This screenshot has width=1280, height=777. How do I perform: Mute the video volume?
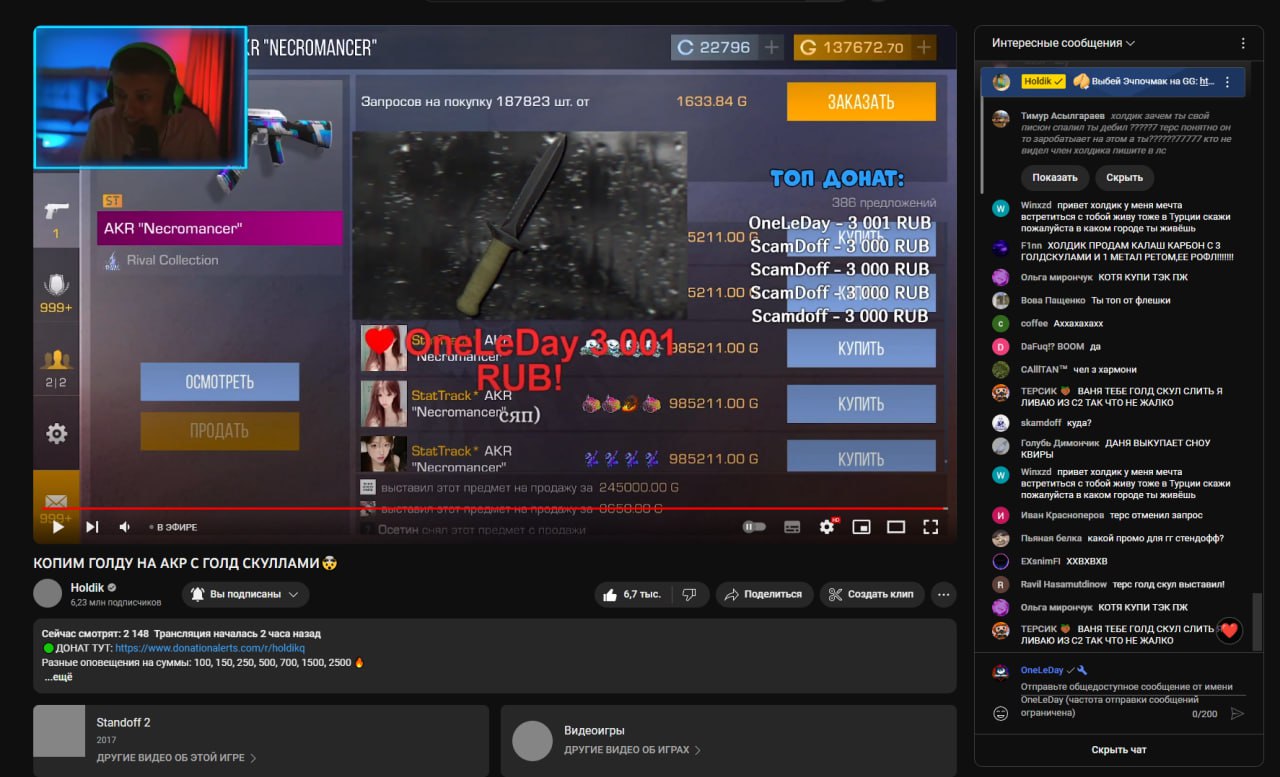(125, 527)
